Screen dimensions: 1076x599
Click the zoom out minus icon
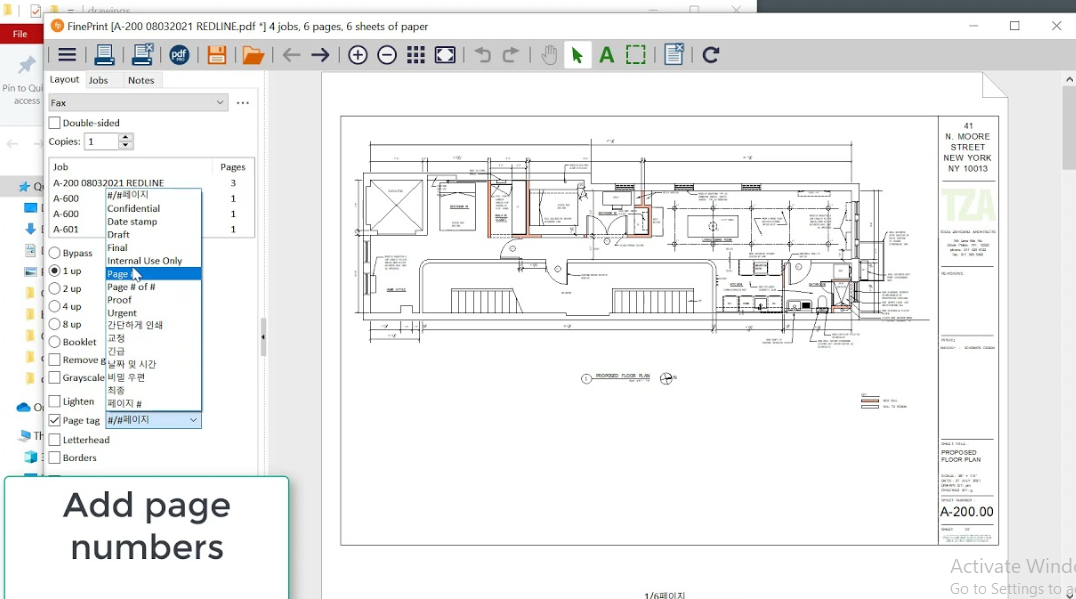pos(387,55)
